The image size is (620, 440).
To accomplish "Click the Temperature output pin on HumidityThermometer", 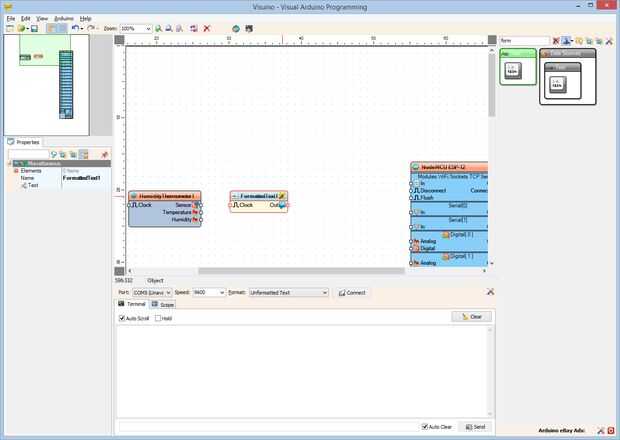I will tap(201, 212).
